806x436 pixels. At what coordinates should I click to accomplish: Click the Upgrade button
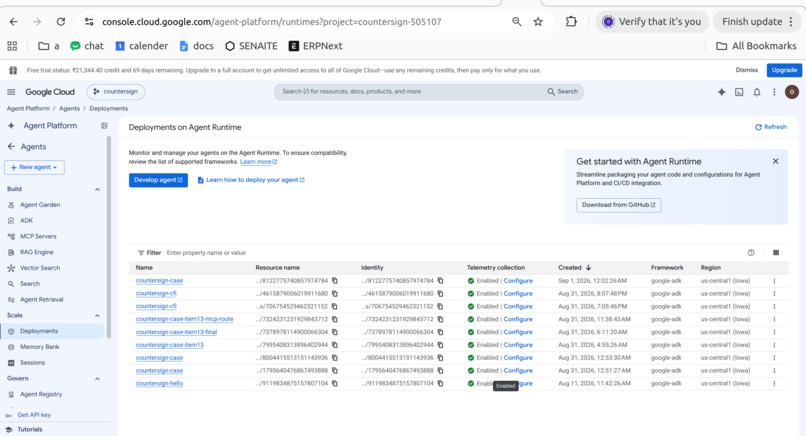pos(784,70)
